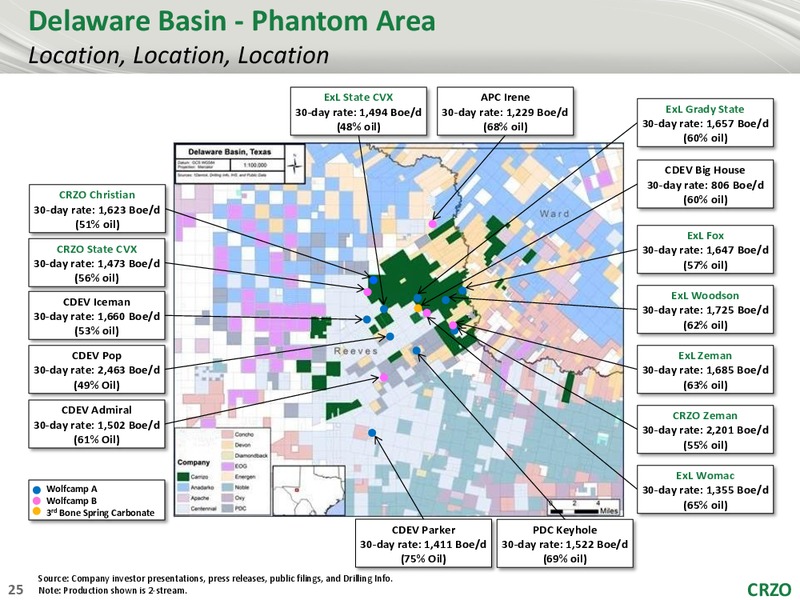Click the Apache legend swatch
The image size is (800, 600).
pos(183,498)
